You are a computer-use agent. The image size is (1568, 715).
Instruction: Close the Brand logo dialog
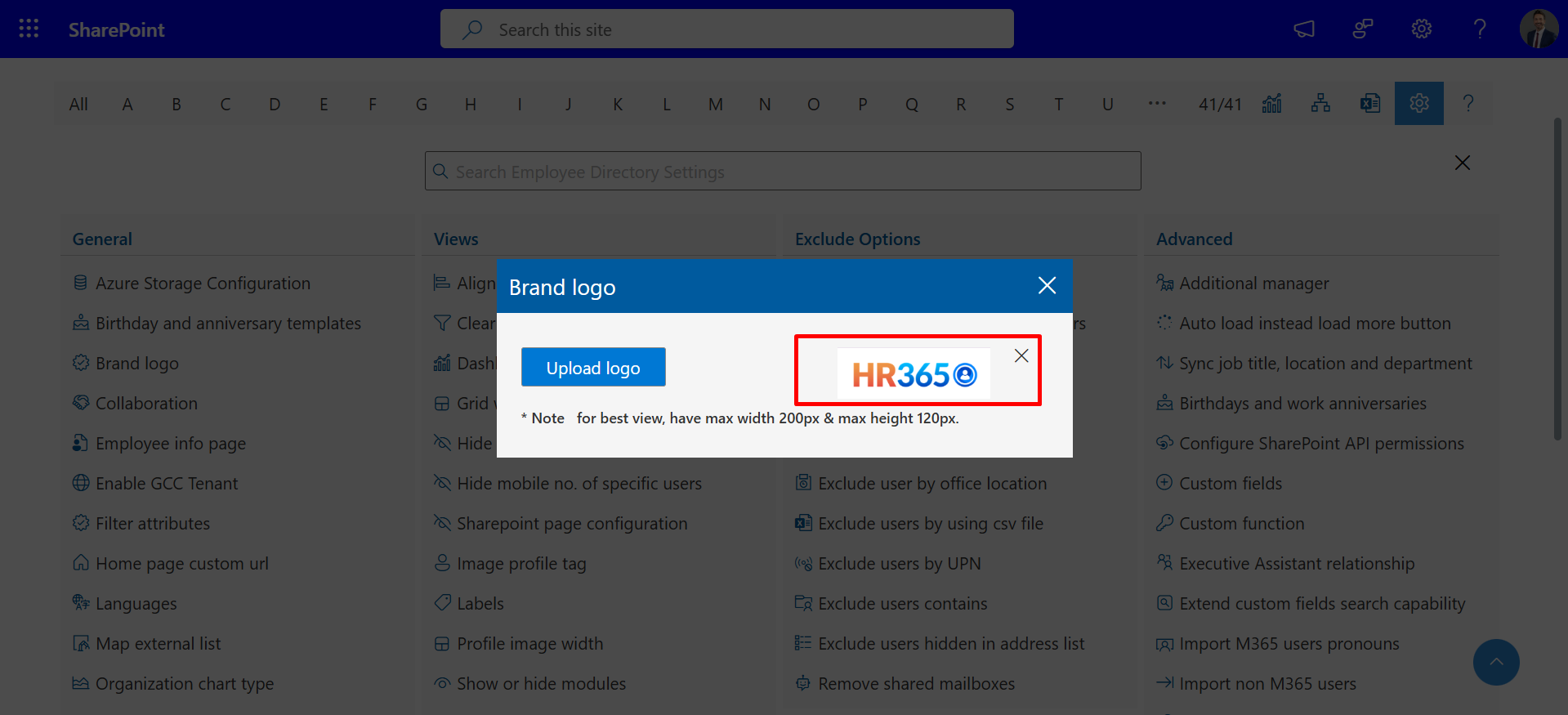[1047, 285]
